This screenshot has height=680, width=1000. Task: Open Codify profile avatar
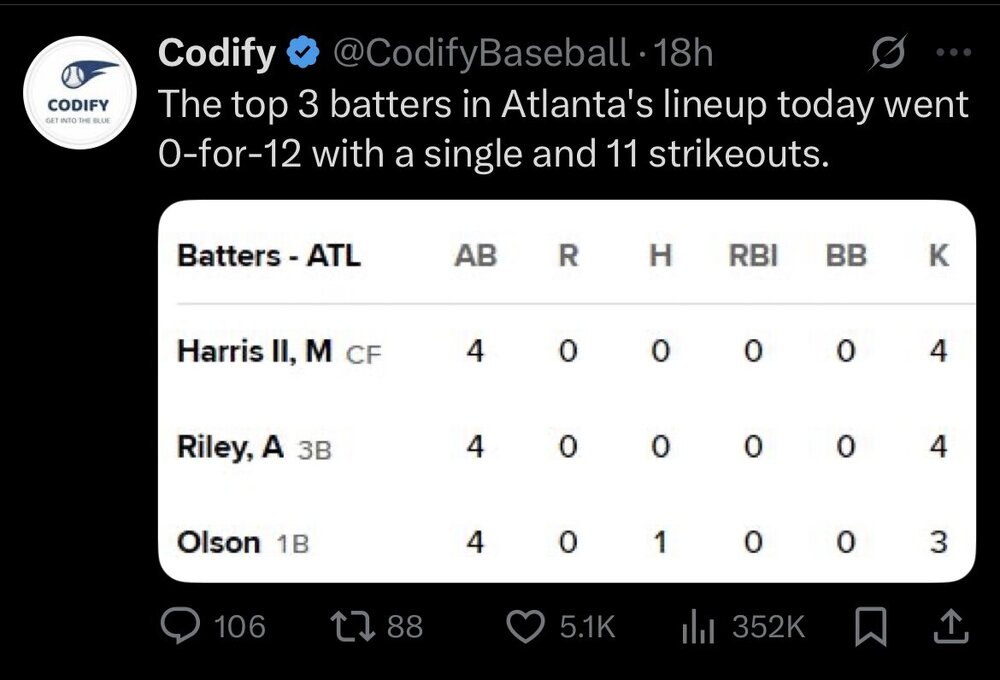(76, 93)
